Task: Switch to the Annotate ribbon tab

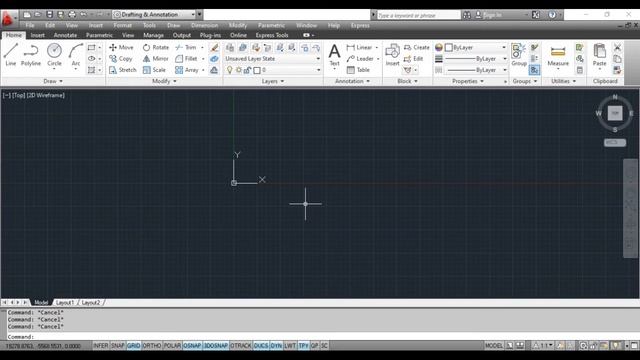Action: pos(65,35)
